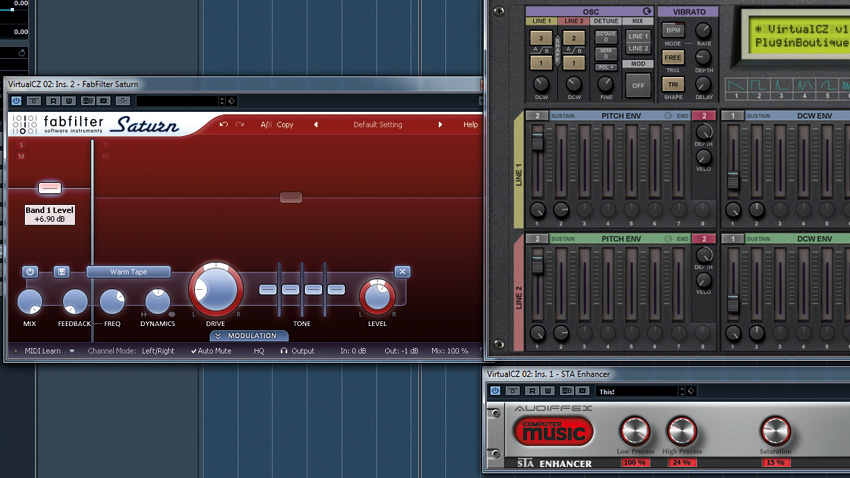Image resolution: width=850 pixels, height=478 pixels.
Task: Select the sawtooth waveform icon 1
Action: coord(736,88)
